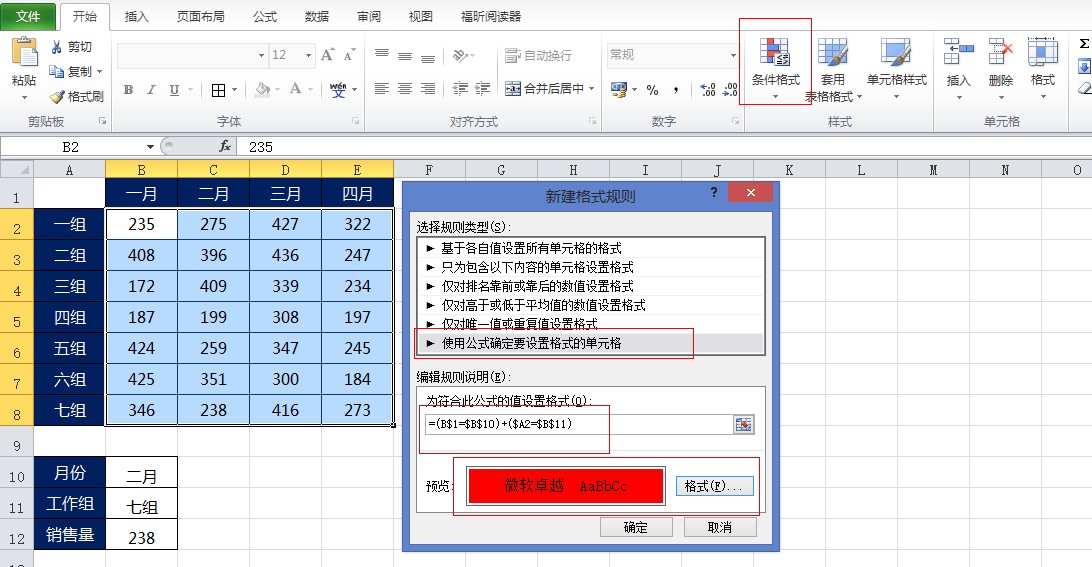Screen dimensions: 1092x567
Task: Open Format as Table (套用表格格式)
Action: pos(833,70)
